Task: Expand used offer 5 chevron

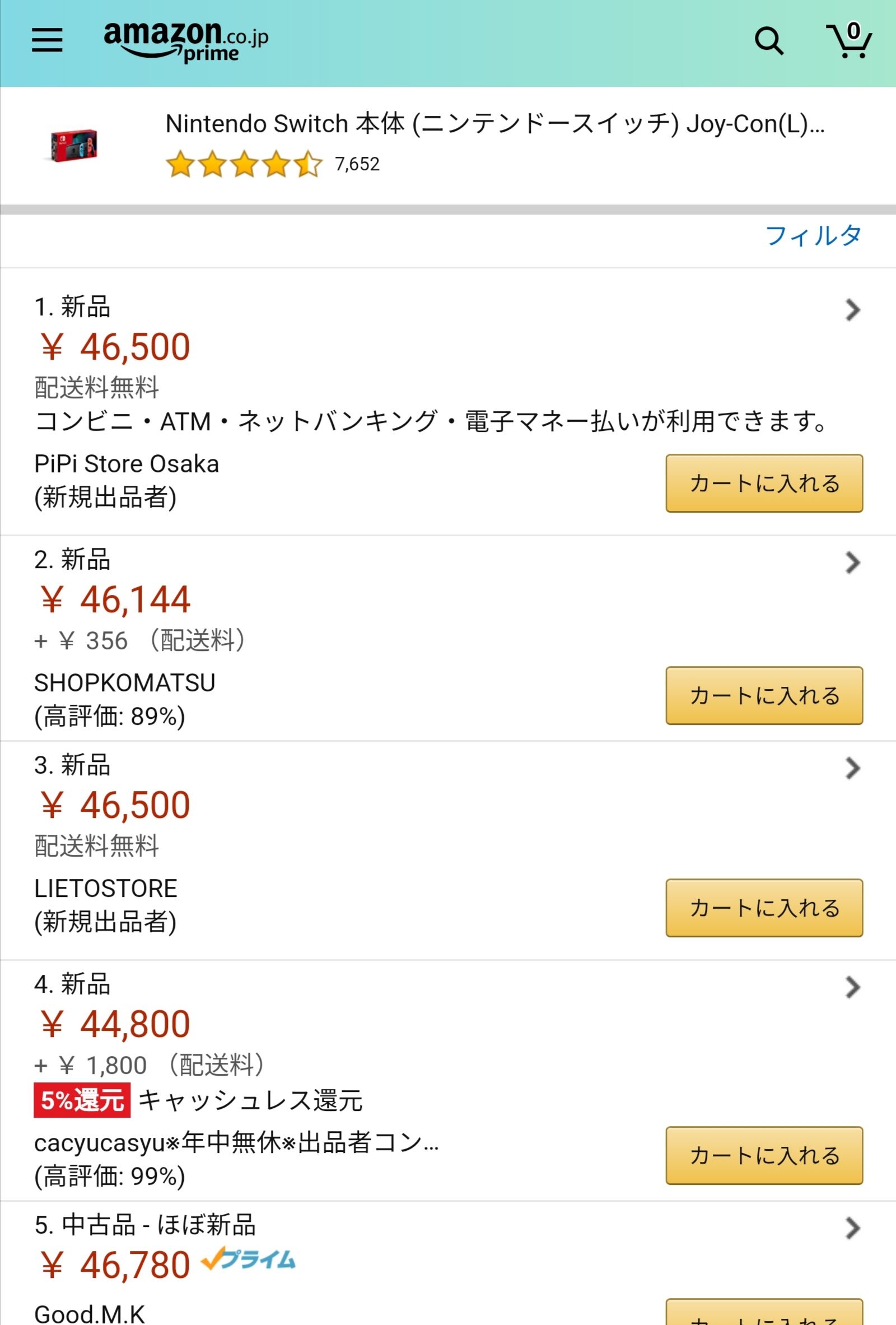Action: [x=852, y=1228]
